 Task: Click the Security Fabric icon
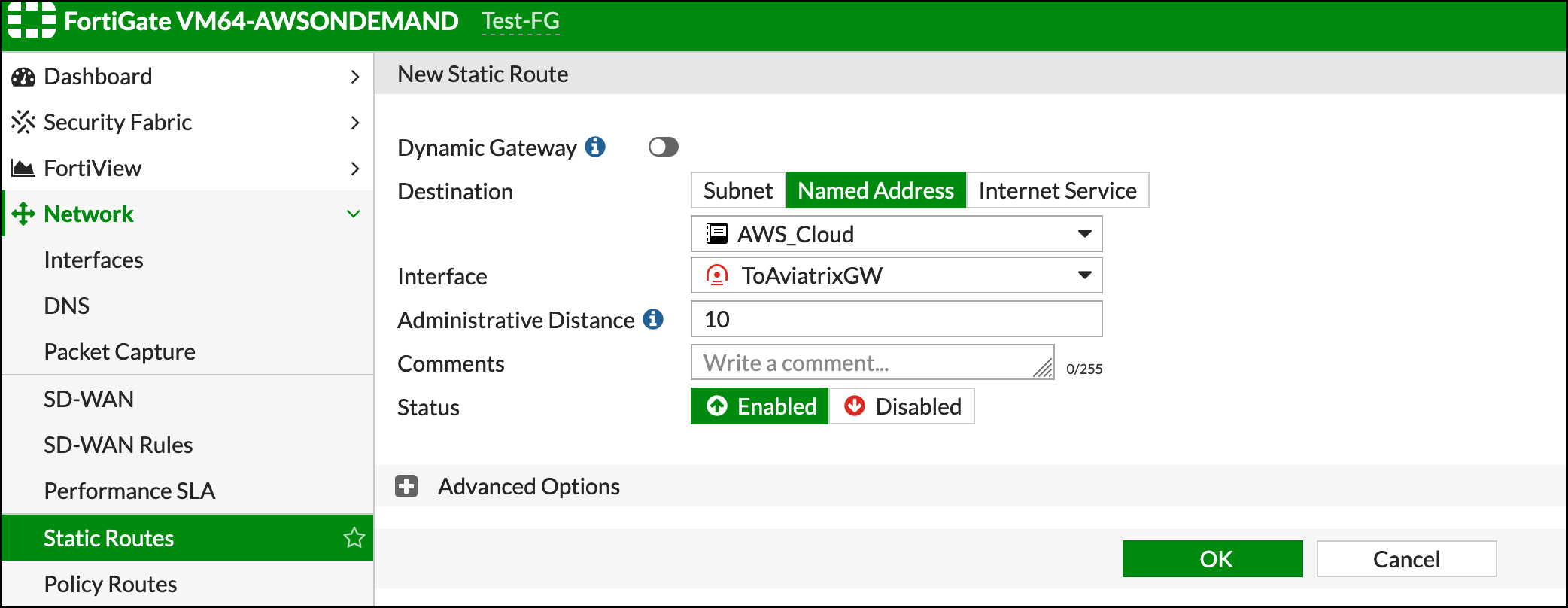(23, 122)
